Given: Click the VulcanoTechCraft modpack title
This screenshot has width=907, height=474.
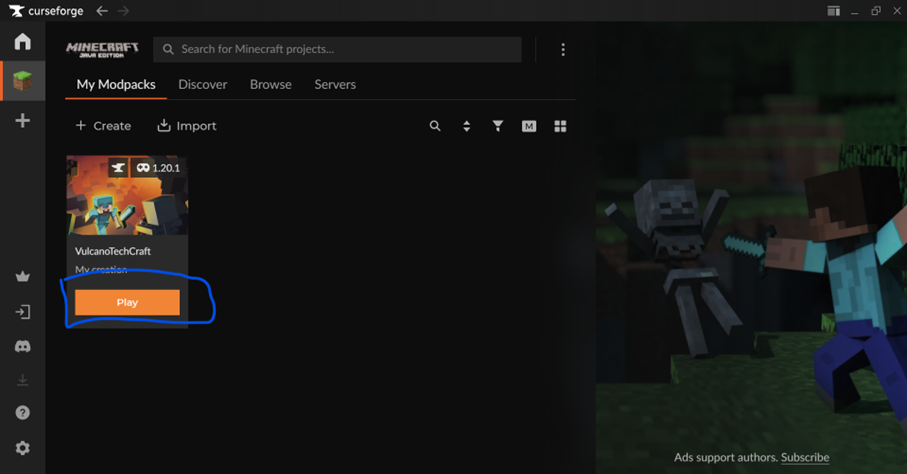Looking at the screenshot, I should tap(113, 251).
